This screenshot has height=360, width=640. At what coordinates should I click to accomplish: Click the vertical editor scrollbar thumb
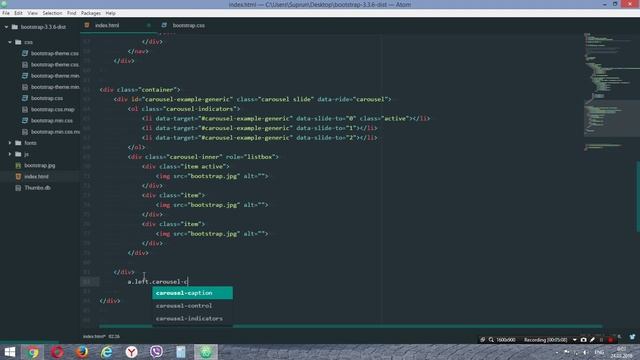click(x=638, y=197)
